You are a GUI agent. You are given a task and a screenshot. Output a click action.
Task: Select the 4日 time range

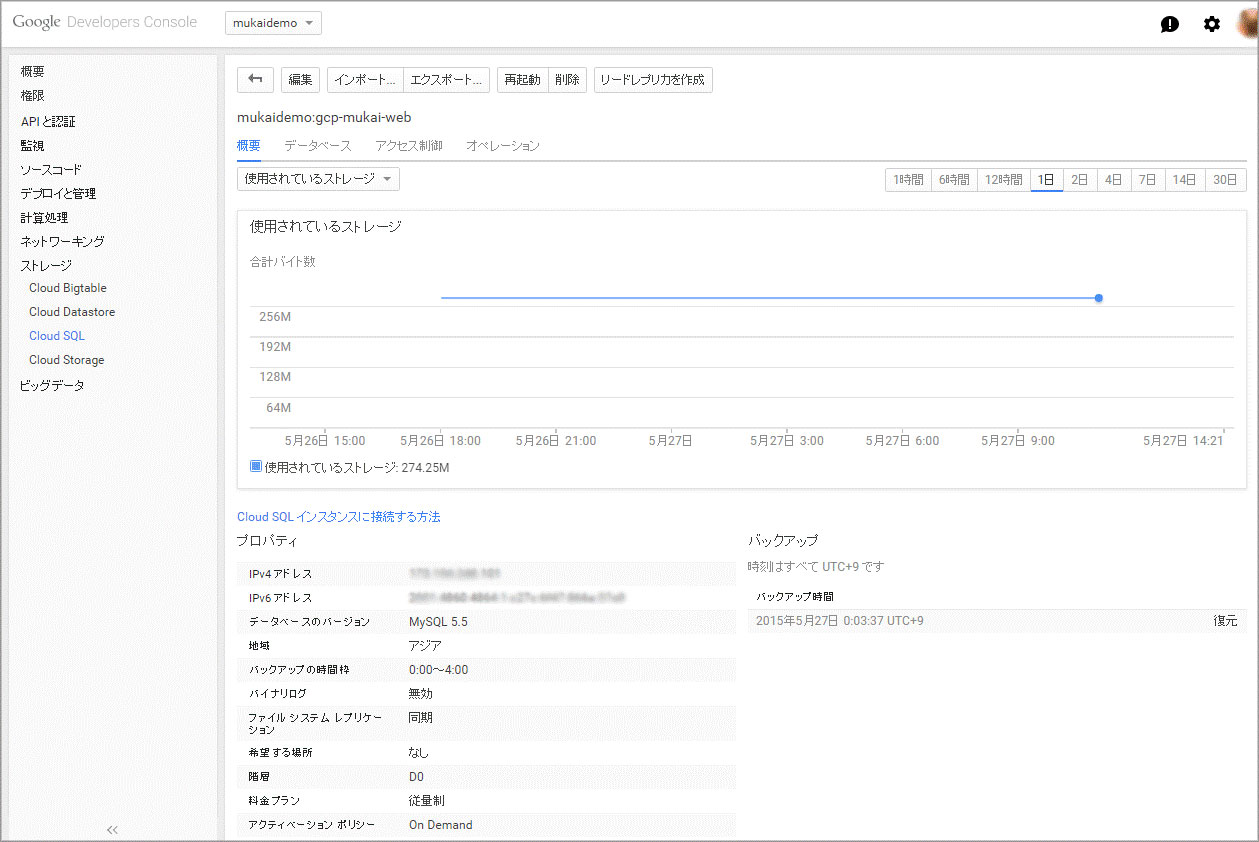[1114, 180]
